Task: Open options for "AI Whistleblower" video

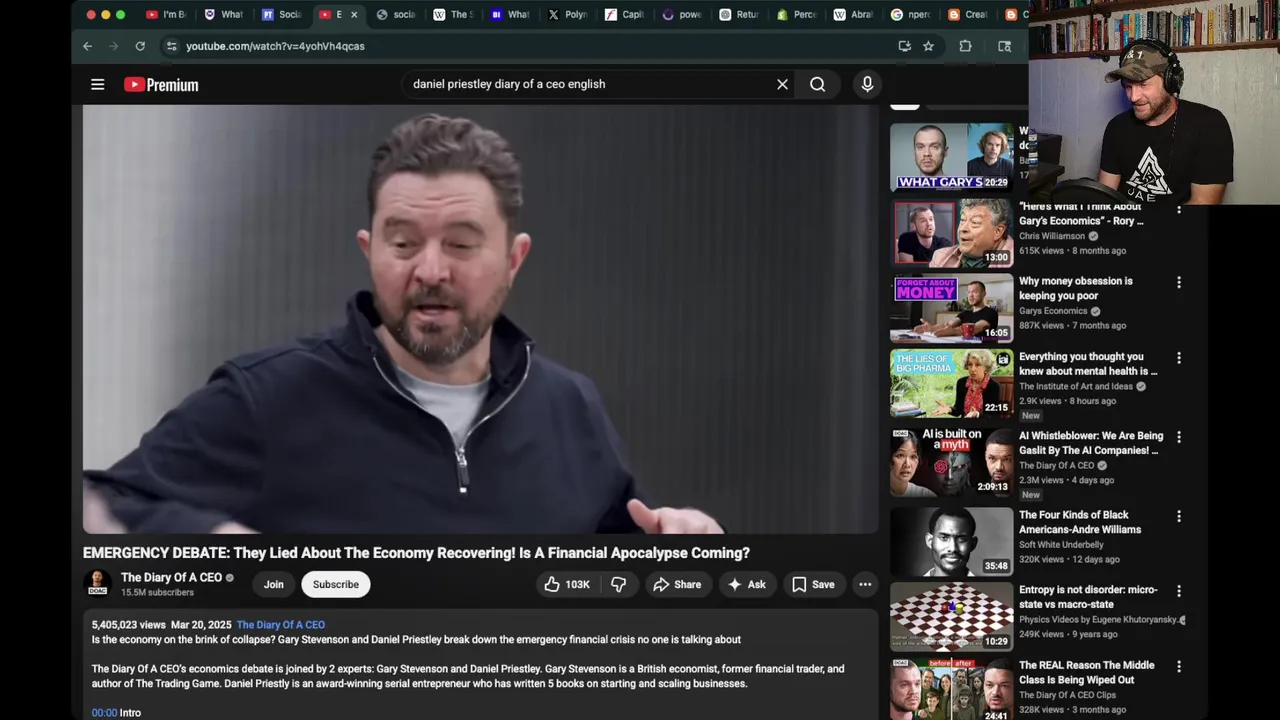Action: click(1179, 437)
